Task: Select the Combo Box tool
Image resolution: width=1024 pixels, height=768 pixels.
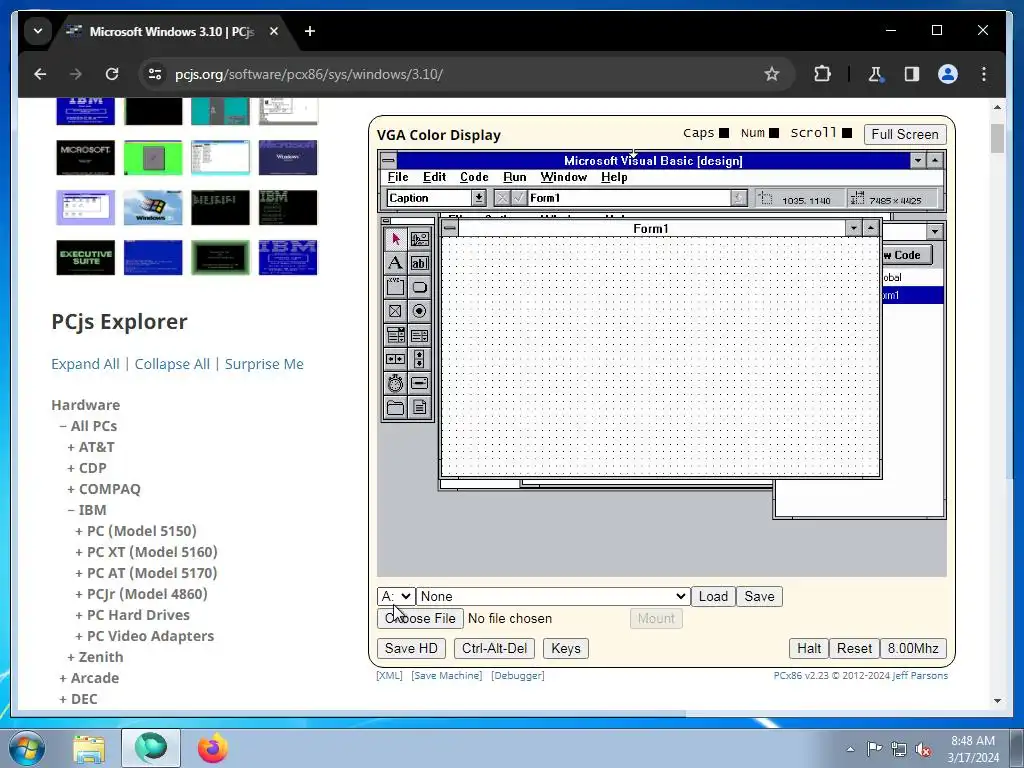Action: click(x=395, y=336)
